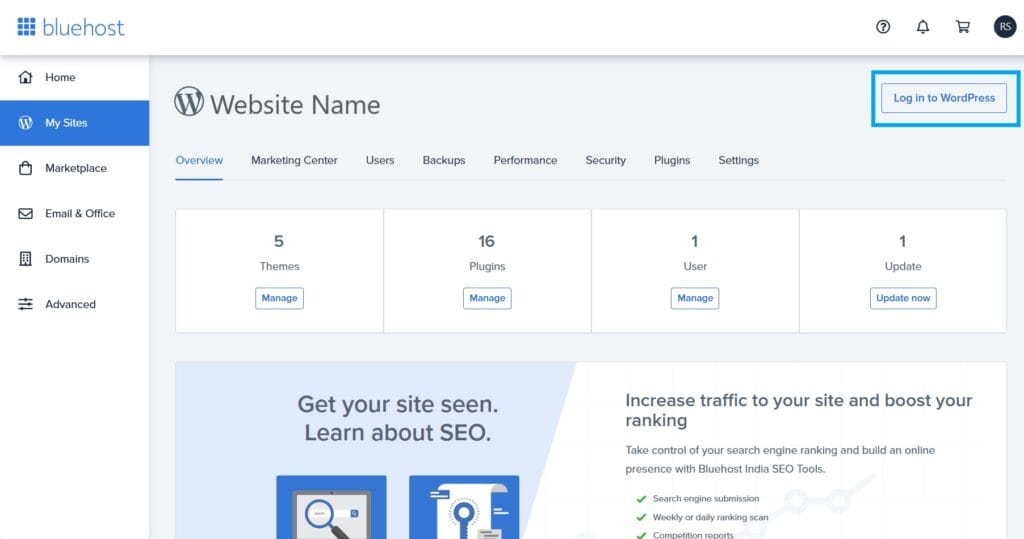Image resolution: width=1024 pixels, height=539 pixels.
Task: Click the Domains building icon
Action: (26, 259)
